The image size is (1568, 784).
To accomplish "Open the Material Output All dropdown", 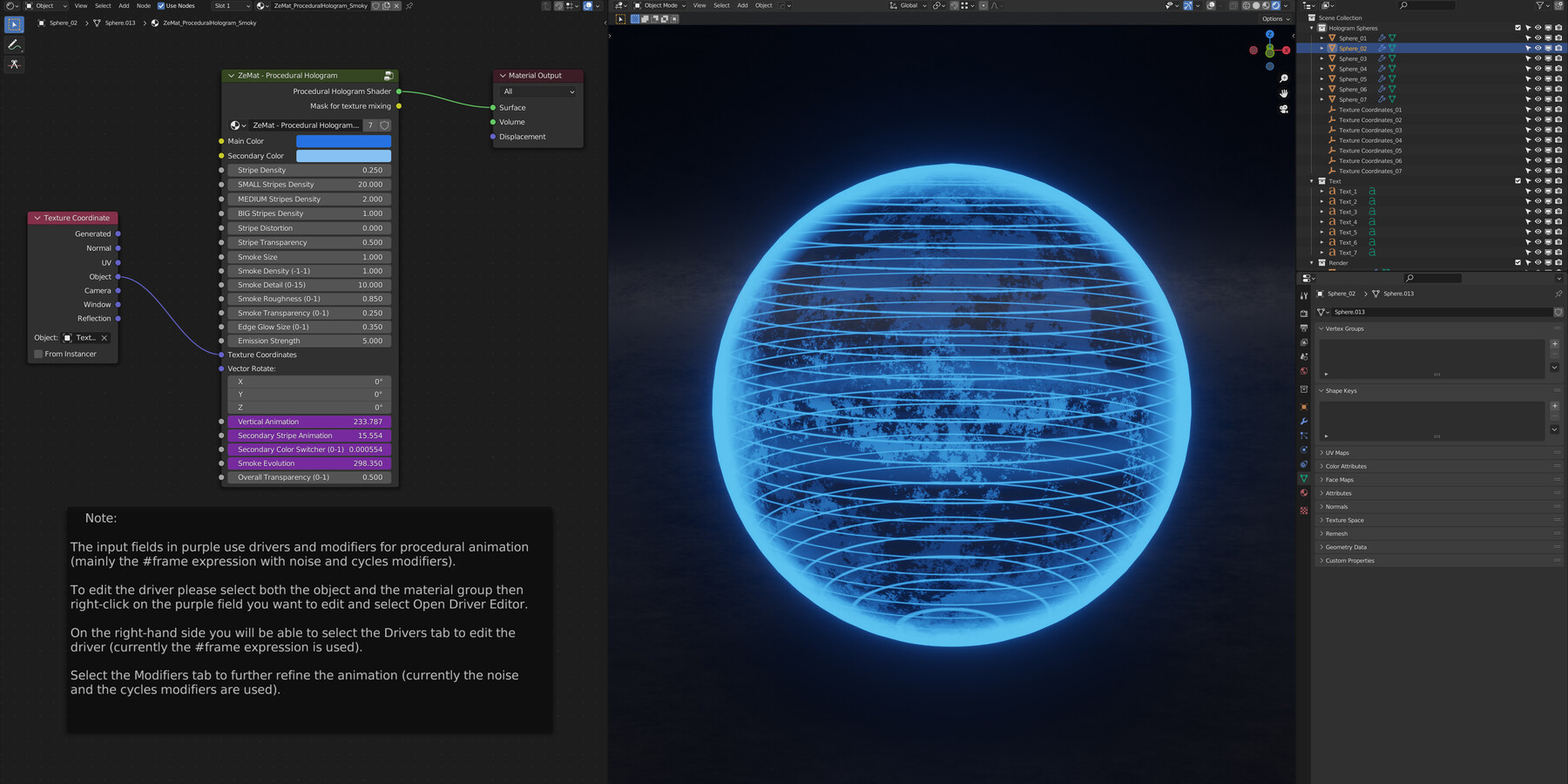I will point(537,91).
